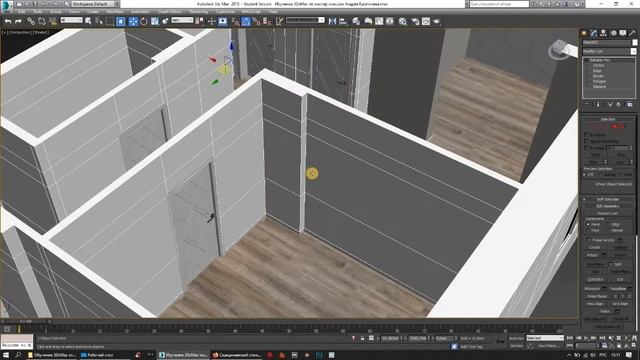Open the Modifier List dropdown
The image size is (640, 360).
click(609, 51)
